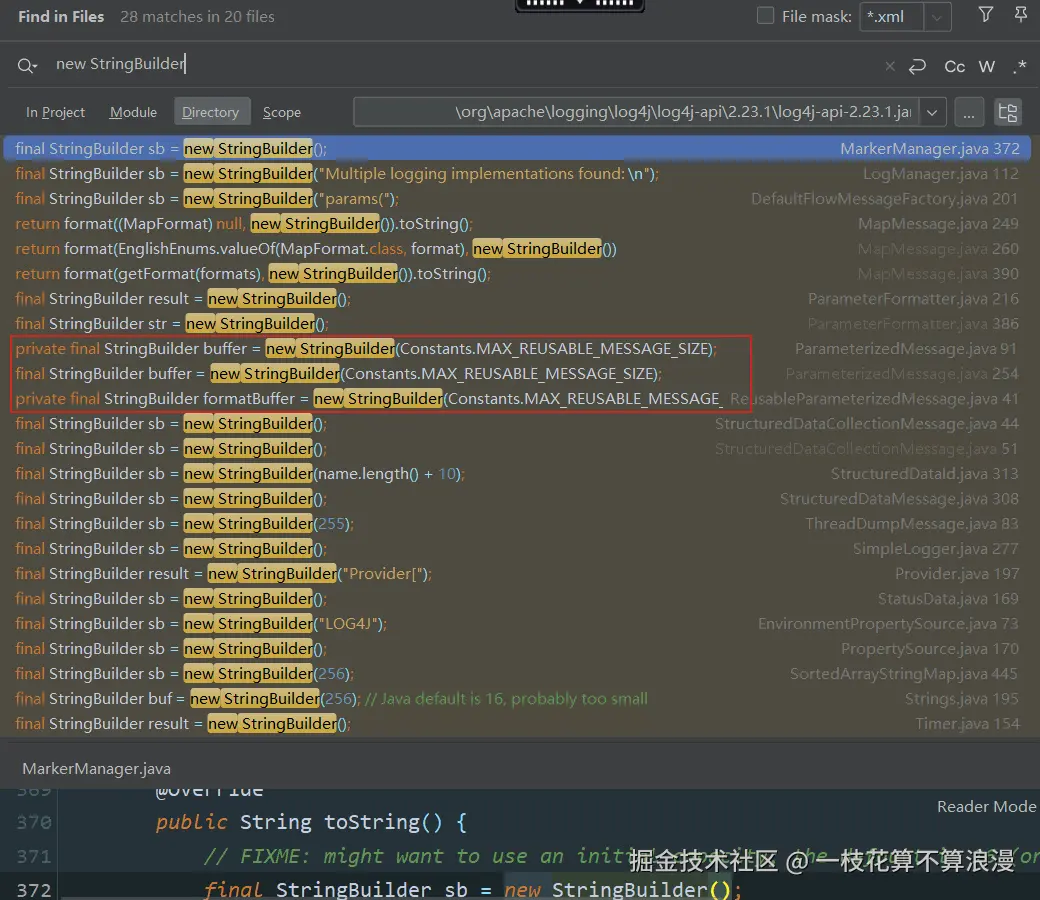1040x900 pixels.
Task: Select the StructuredDataCollectionMessage.java 51 result
Action: (x=517, y=449)
